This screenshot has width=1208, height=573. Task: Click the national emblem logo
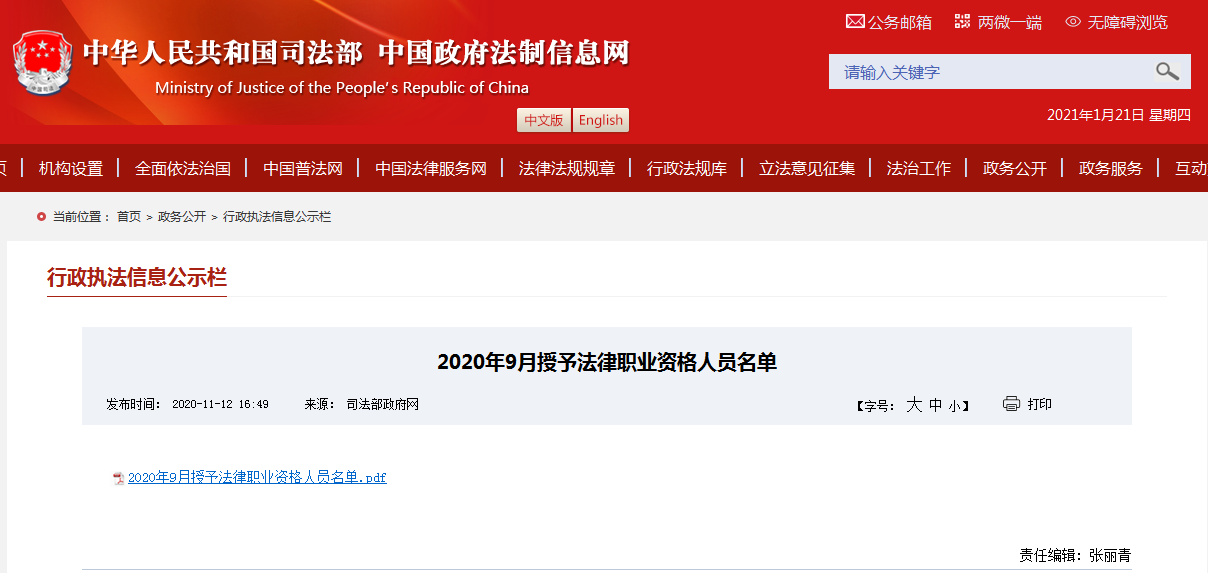coord(42,63)
